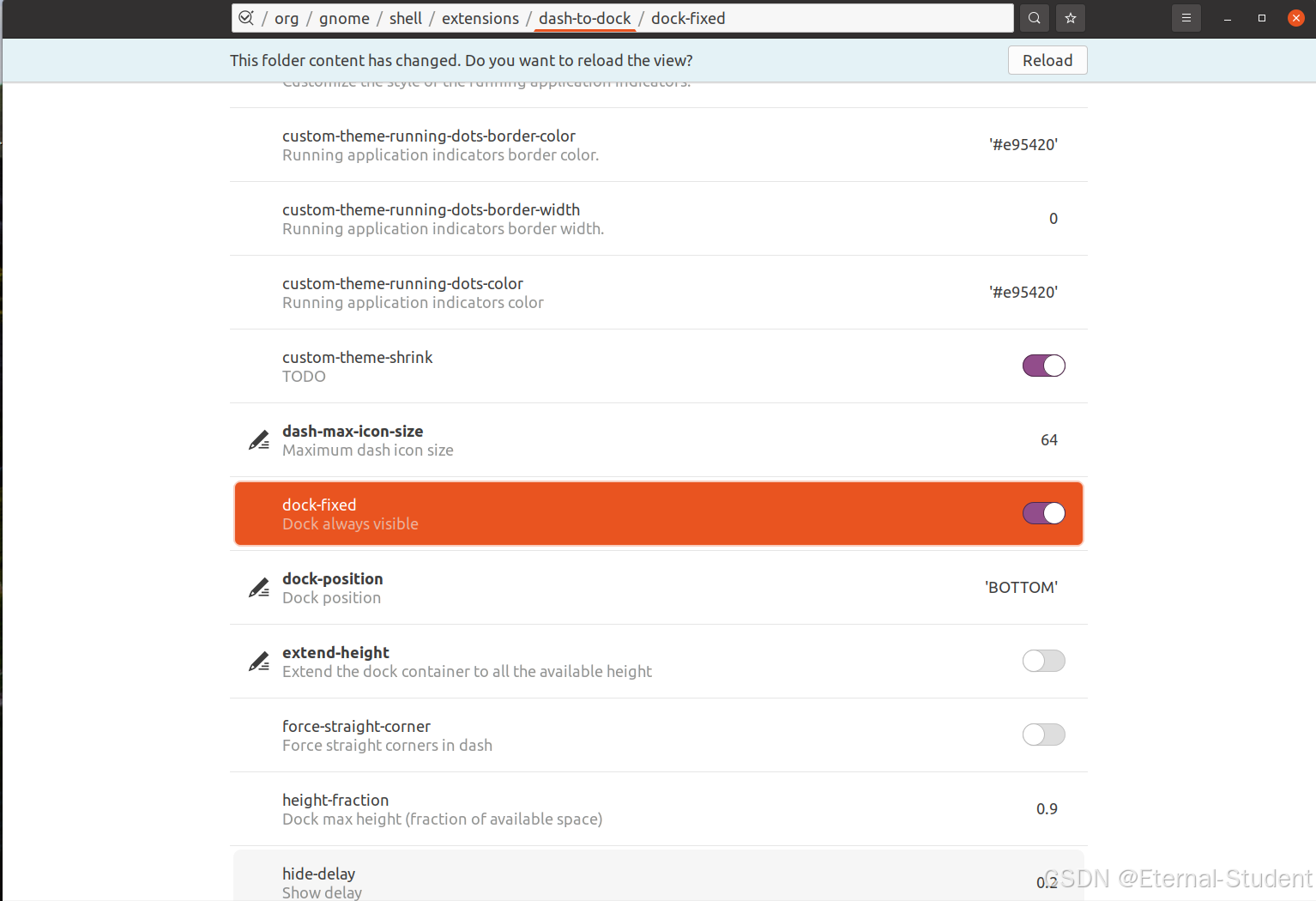Go to the gnome path segment
This screenshot has height=901, width=1316.
click(x=344, y=18)
